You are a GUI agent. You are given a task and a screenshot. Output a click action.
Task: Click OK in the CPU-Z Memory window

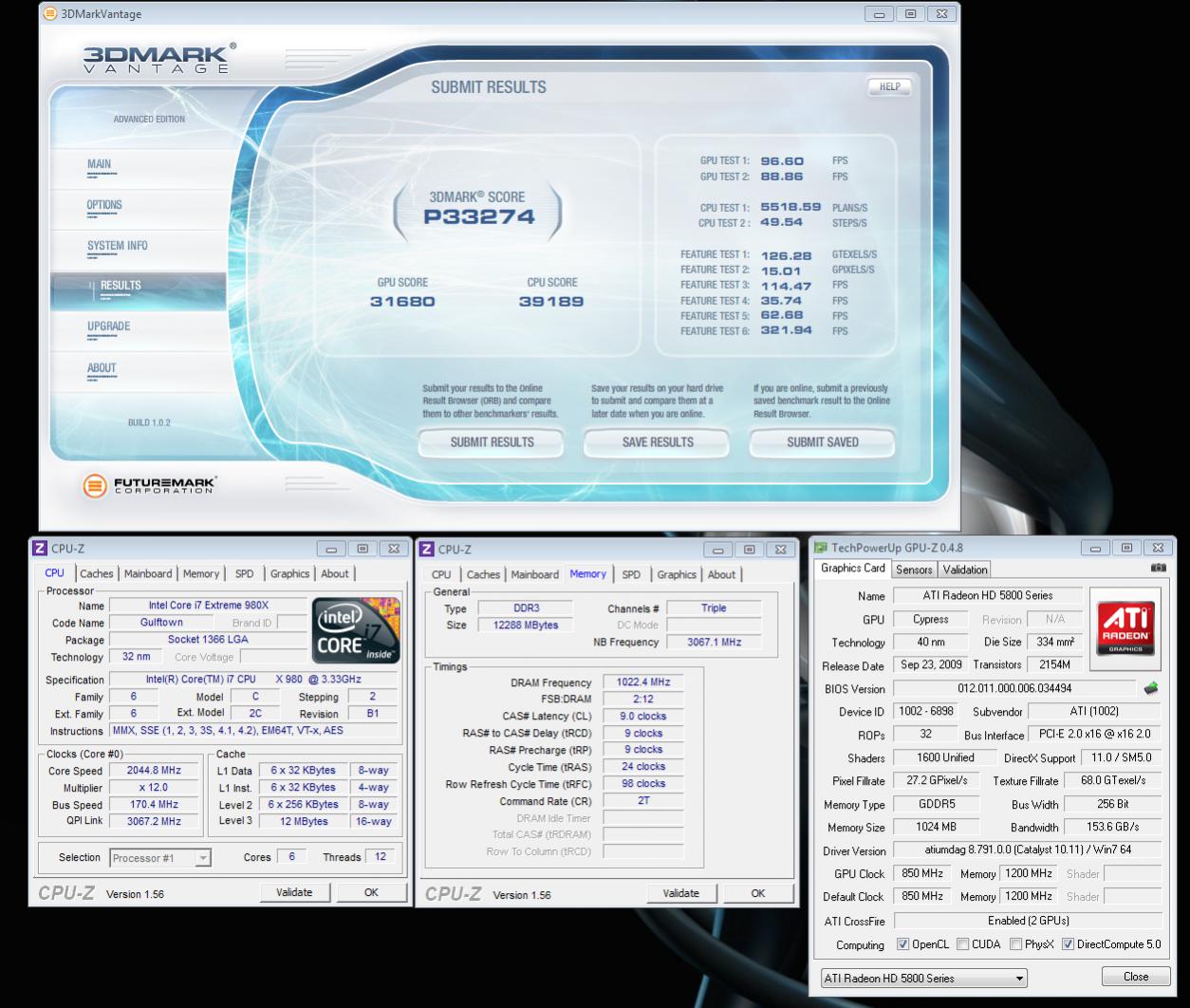point(758,893)
